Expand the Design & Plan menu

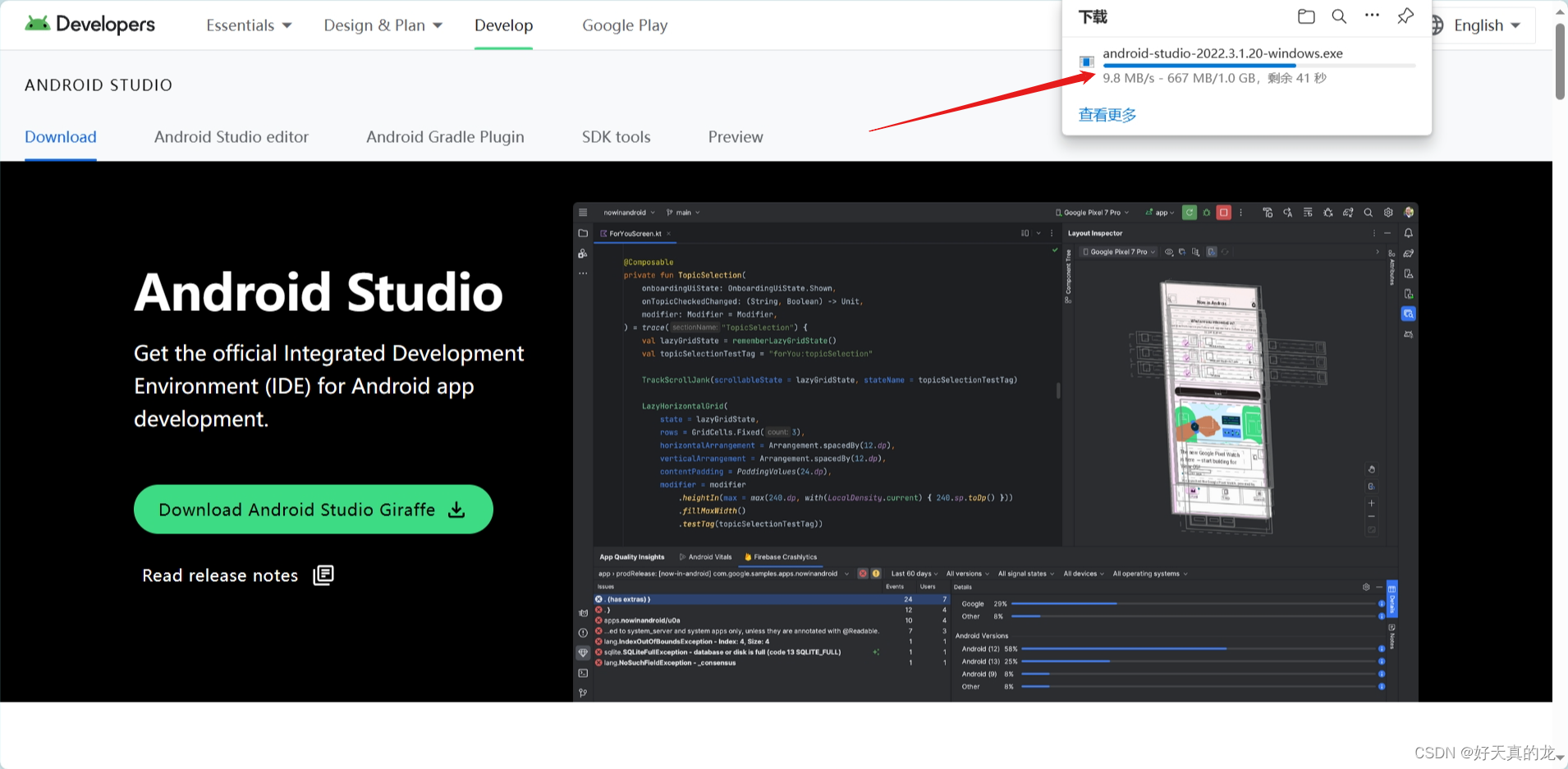coord(383,25)
